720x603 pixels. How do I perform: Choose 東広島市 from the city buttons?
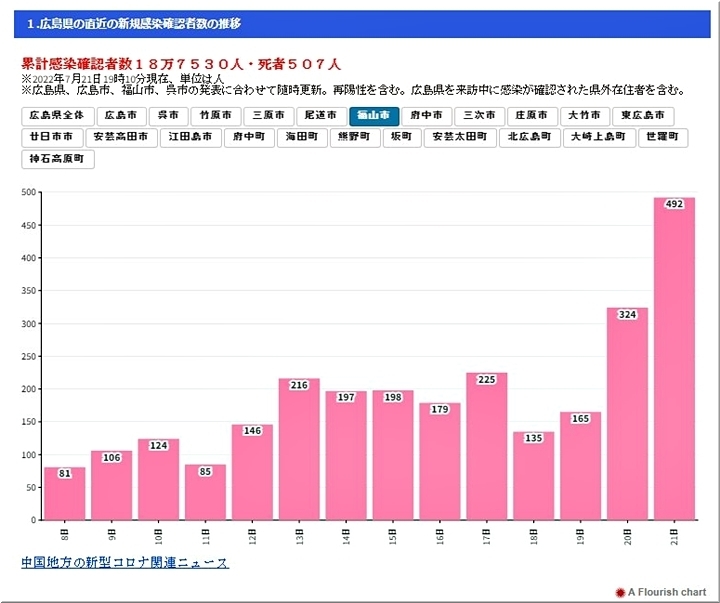click(642, 116)
